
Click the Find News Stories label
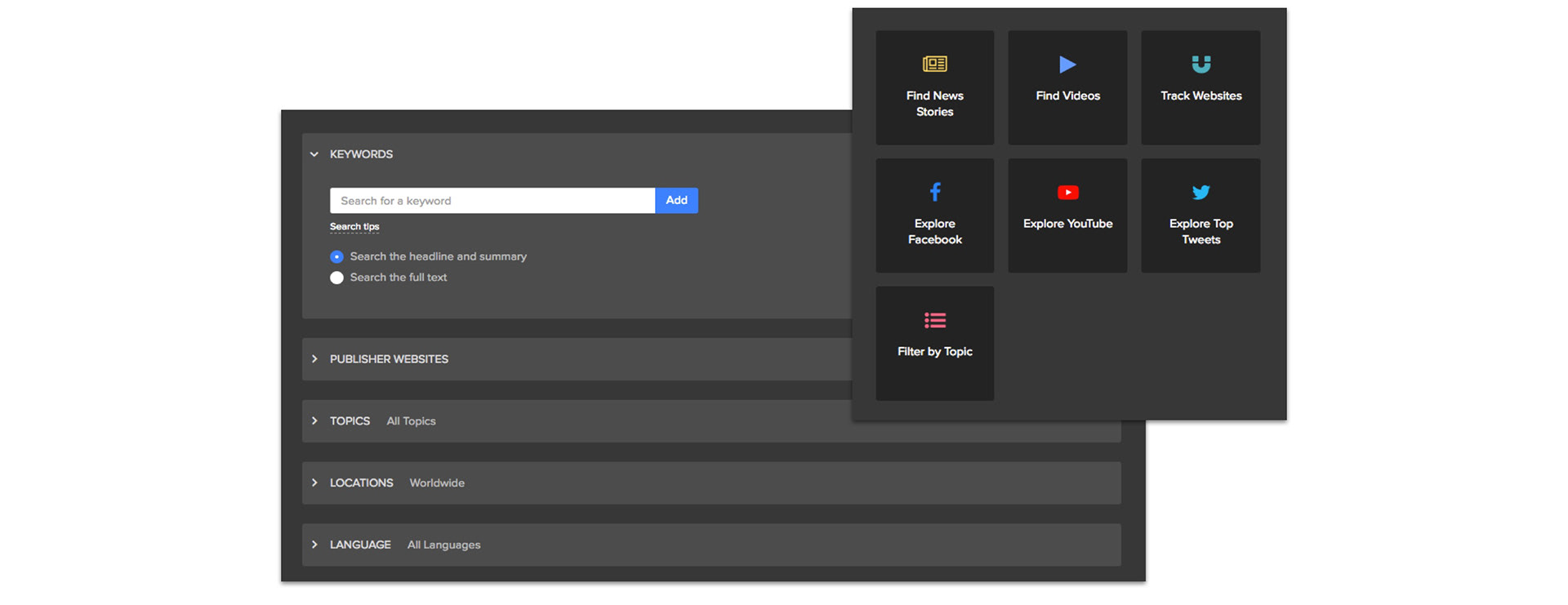tap(935, 104)
